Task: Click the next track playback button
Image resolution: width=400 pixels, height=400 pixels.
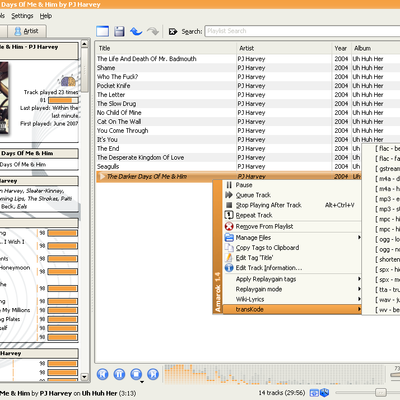Action: pos(153,374)
